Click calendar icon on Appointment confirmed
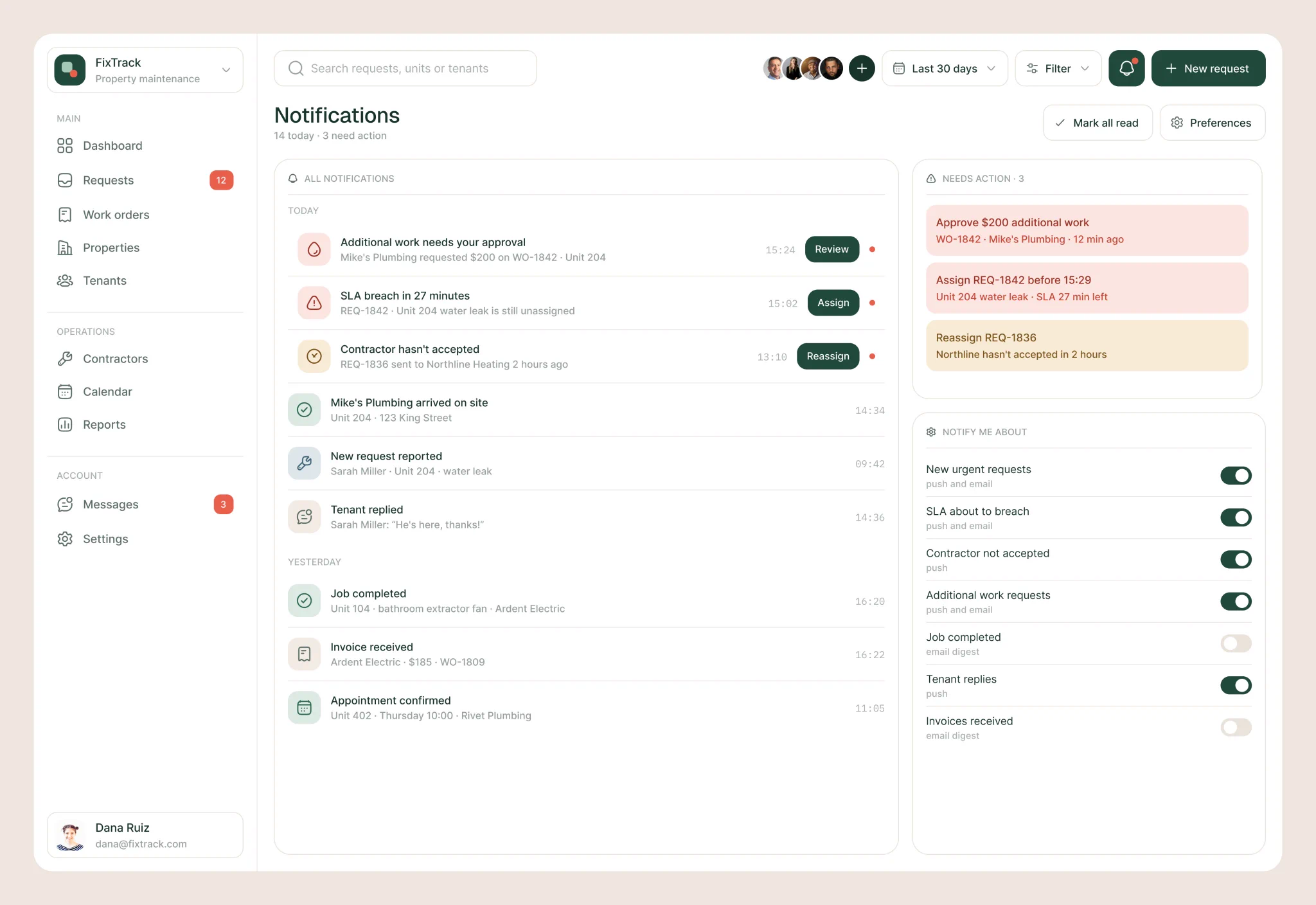Image resolution: width=1316 pixels, height=905 pixels. click(305, 707)
